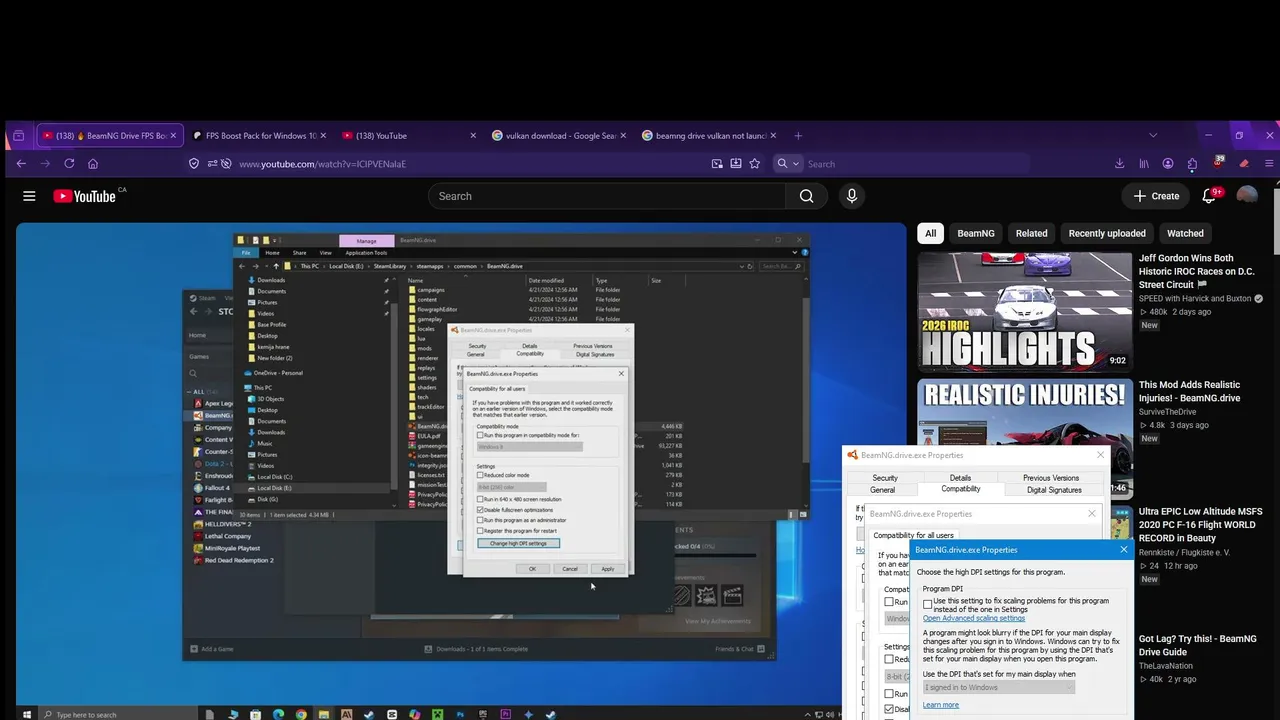Click the Apply button in video dialog
The image size is (1280, 720).
[607, 569]
